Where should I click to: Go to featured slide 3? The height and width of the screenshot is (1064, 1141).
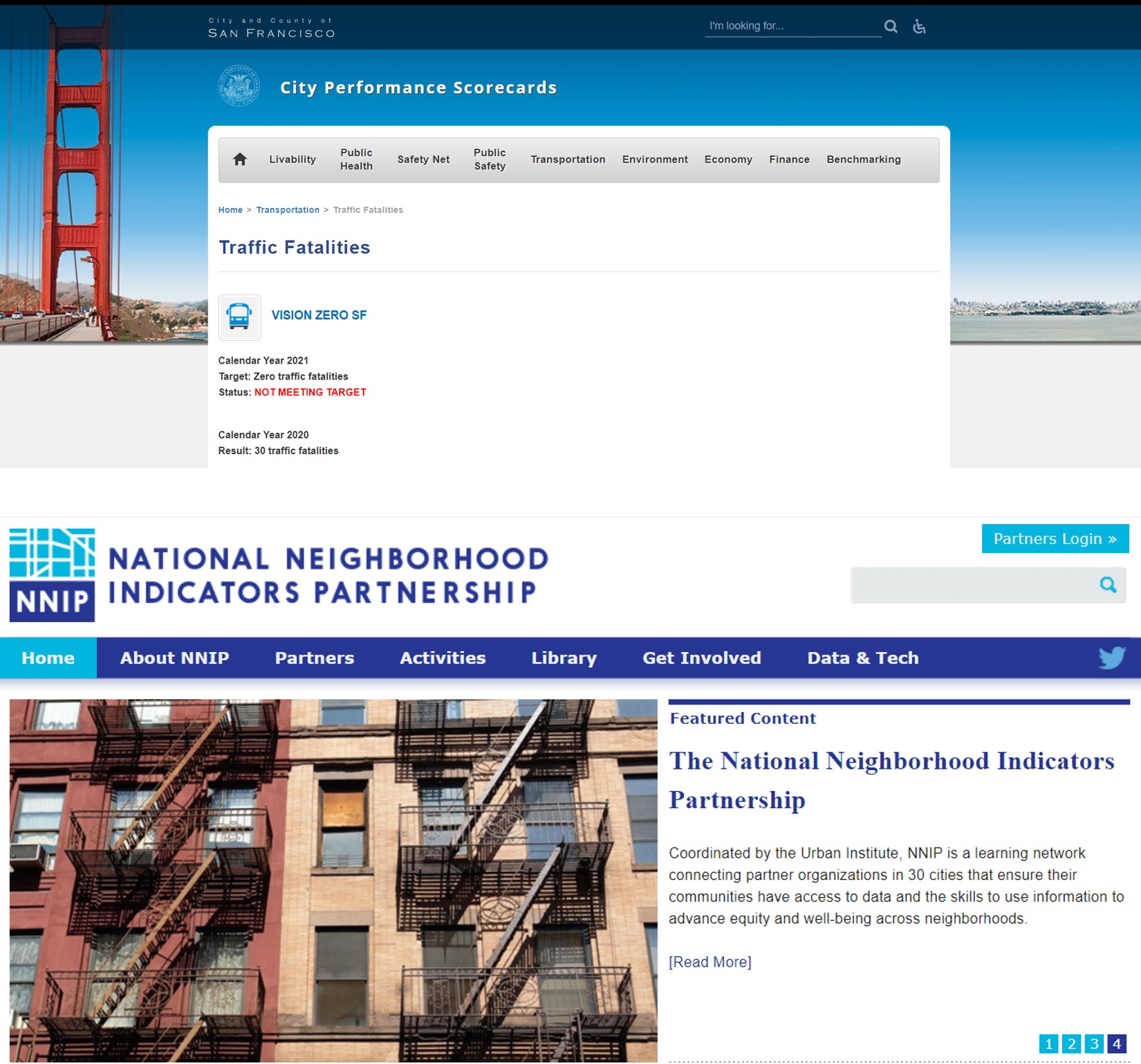[1094, 1043]
